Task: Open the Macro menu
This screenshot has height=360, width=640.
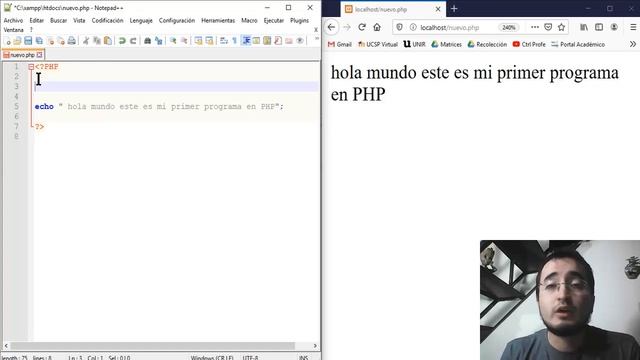Action: 249,20
